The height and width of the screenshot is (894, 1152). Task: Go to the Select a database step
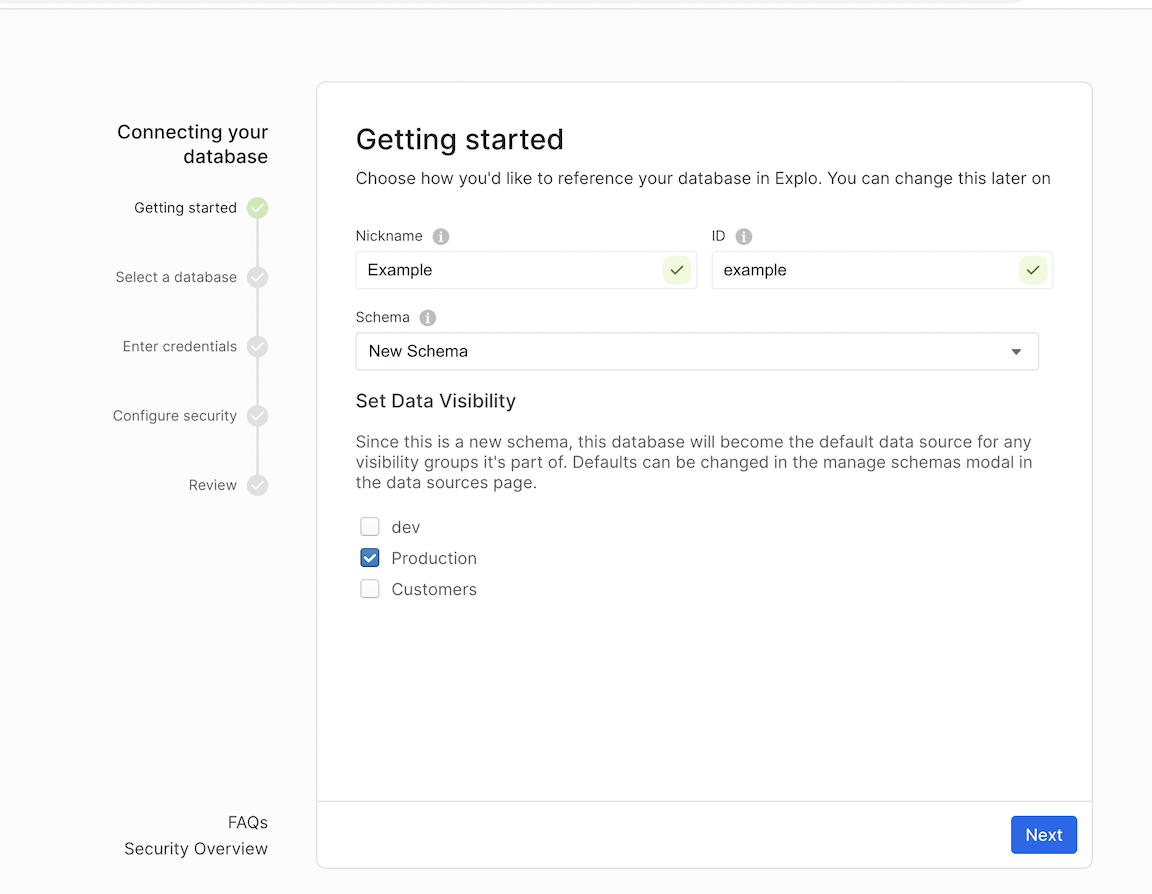tap(257, 277)
